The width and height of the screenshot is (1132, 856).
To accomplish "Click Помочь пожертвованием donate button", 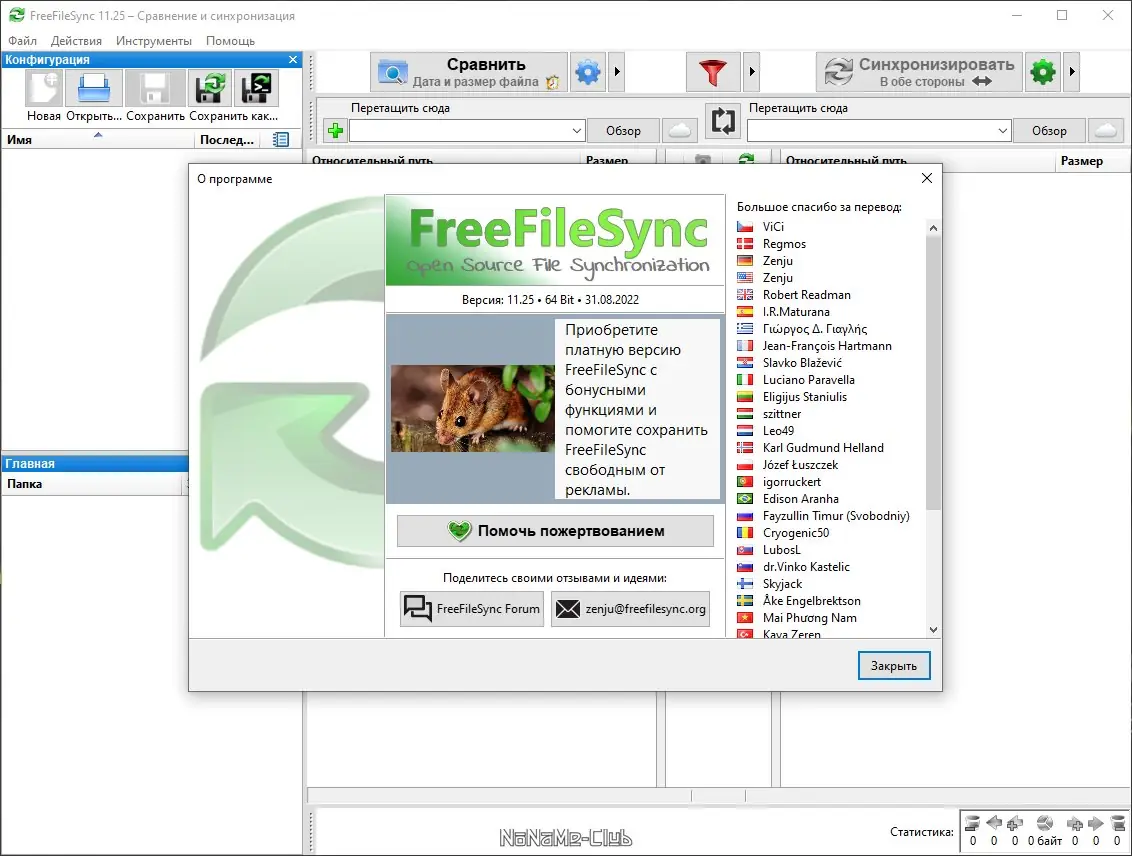I will pyautogui.click(x=555, y=531).
